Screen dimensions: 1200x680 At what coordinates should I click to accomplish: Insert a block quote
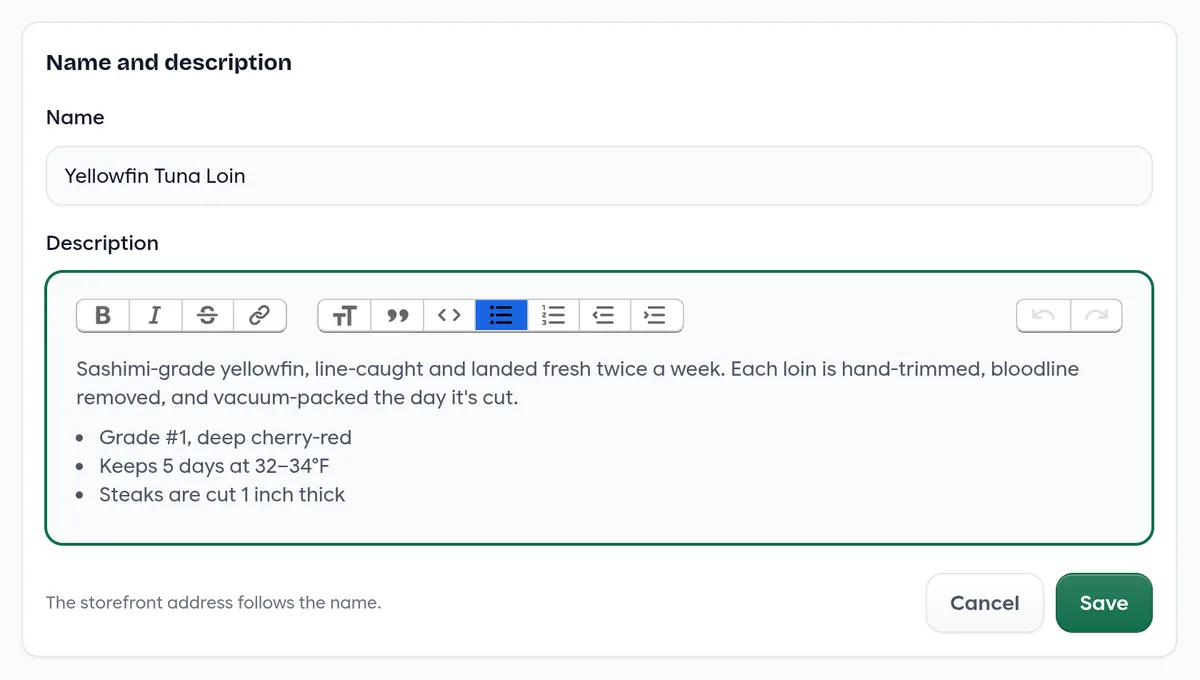(397, 316)
